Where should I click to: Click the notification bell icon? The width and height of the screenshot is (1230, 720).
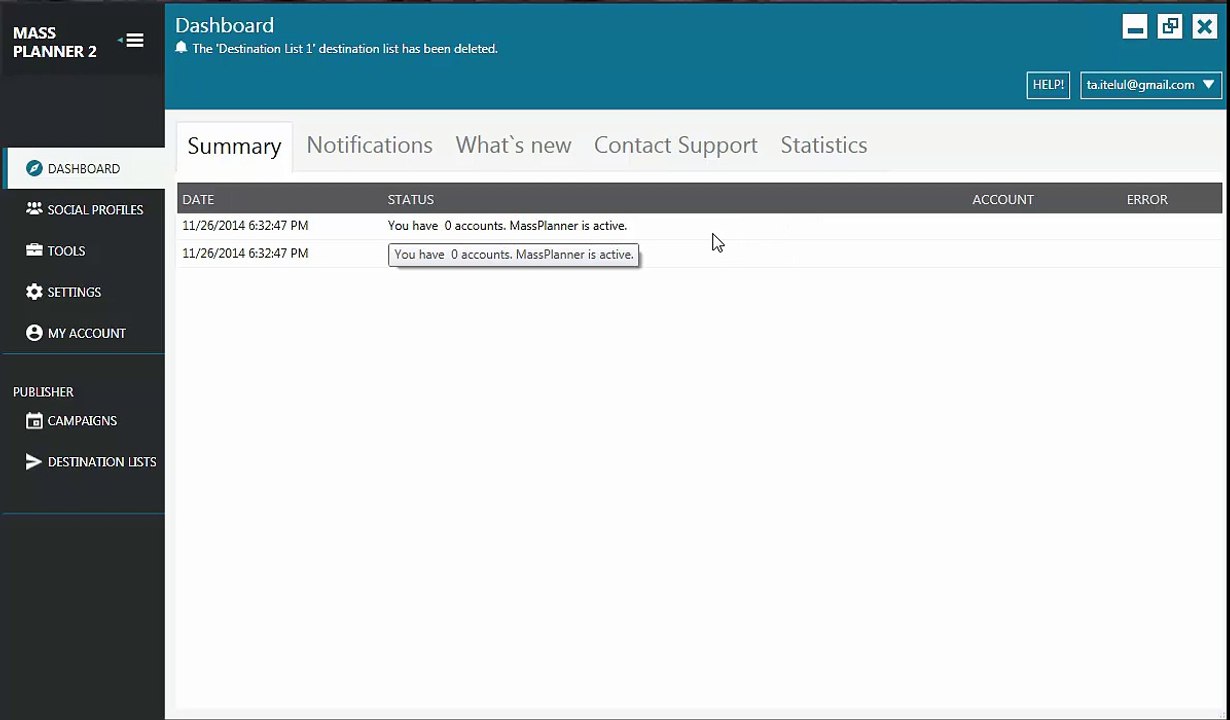181,48
